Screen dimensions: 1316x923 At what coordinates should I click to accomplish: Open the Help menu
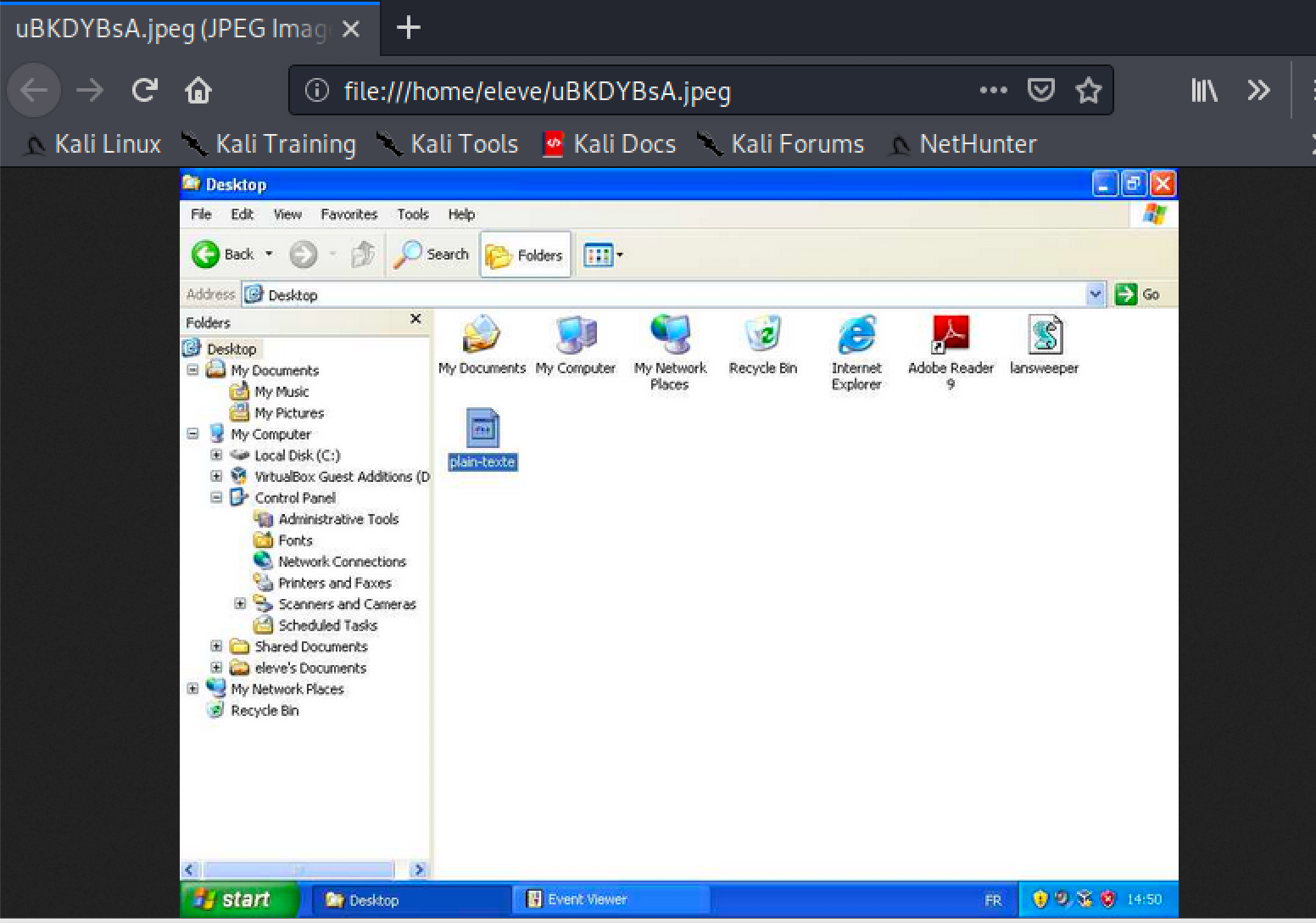pos(461,215)
